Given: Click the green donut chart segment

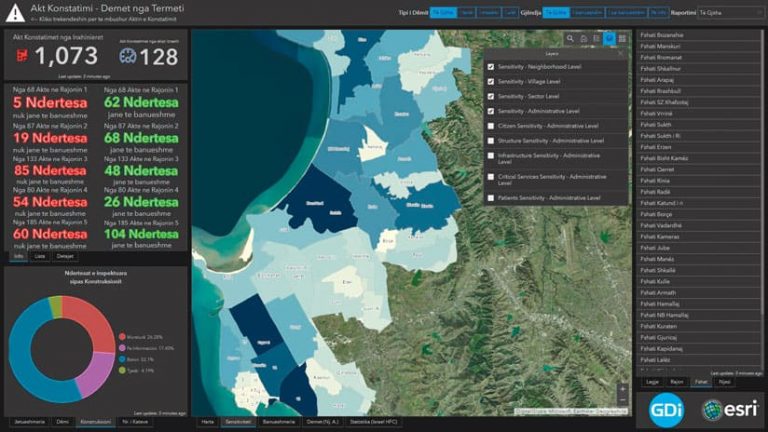Looking at the screenshot, I should click(56, 307).
